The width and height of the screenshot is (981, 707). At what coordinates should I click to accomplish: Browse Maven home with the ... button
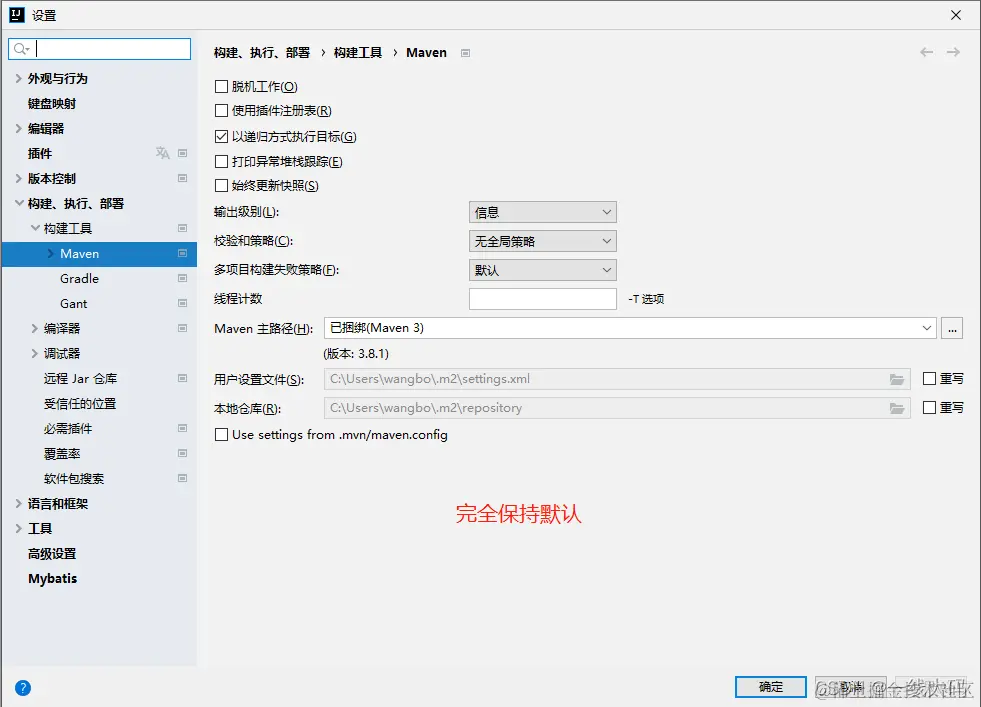pos(952,328)
